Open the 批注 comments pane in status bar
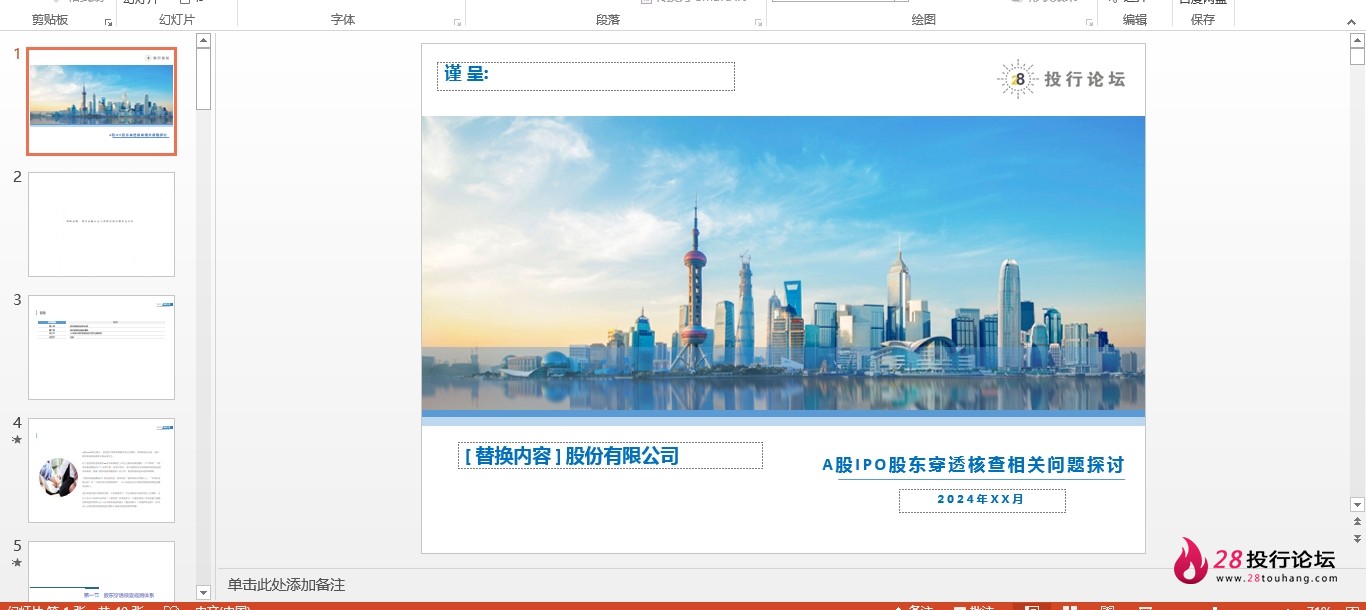Screen dimensions: 1366x610 coord(973,607)
